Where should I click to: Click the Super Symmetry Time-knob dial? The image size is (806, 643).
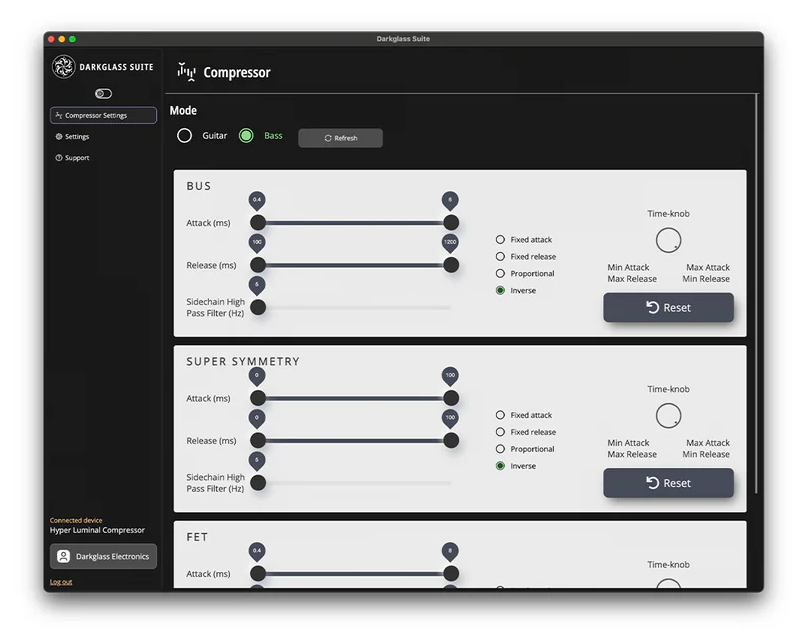click(668, 415)
